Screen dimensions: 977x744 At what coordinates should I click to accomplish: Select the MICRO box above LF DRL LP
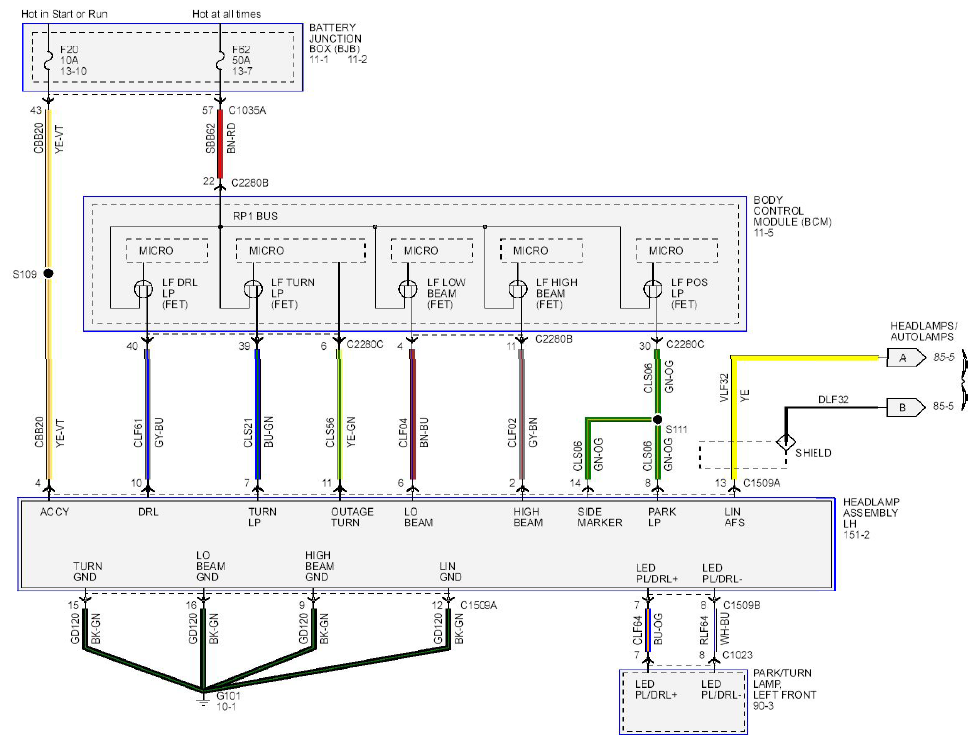point(166,250)
